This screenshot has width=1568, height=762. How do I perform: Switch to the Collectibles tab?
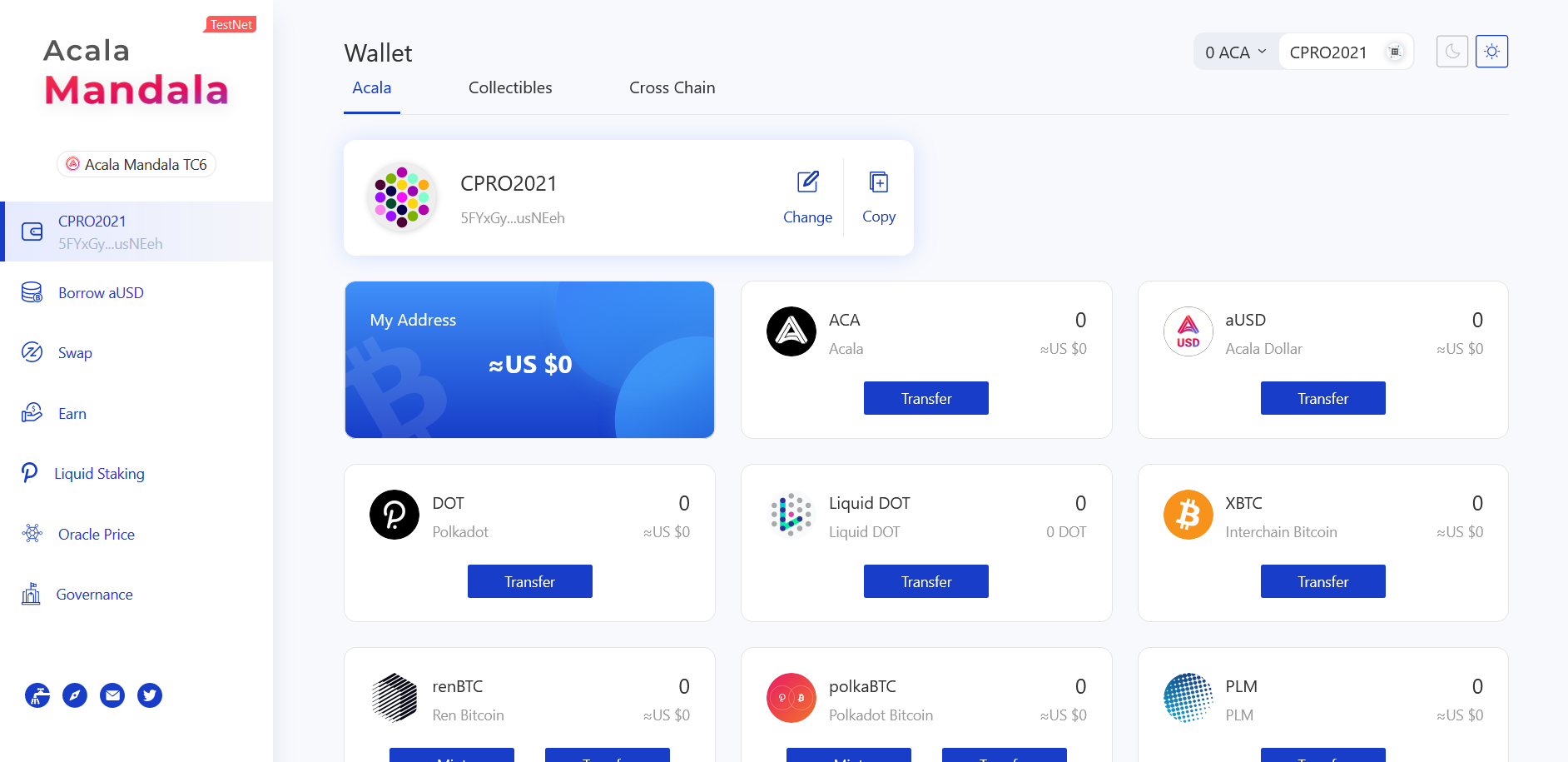[510, 87]
